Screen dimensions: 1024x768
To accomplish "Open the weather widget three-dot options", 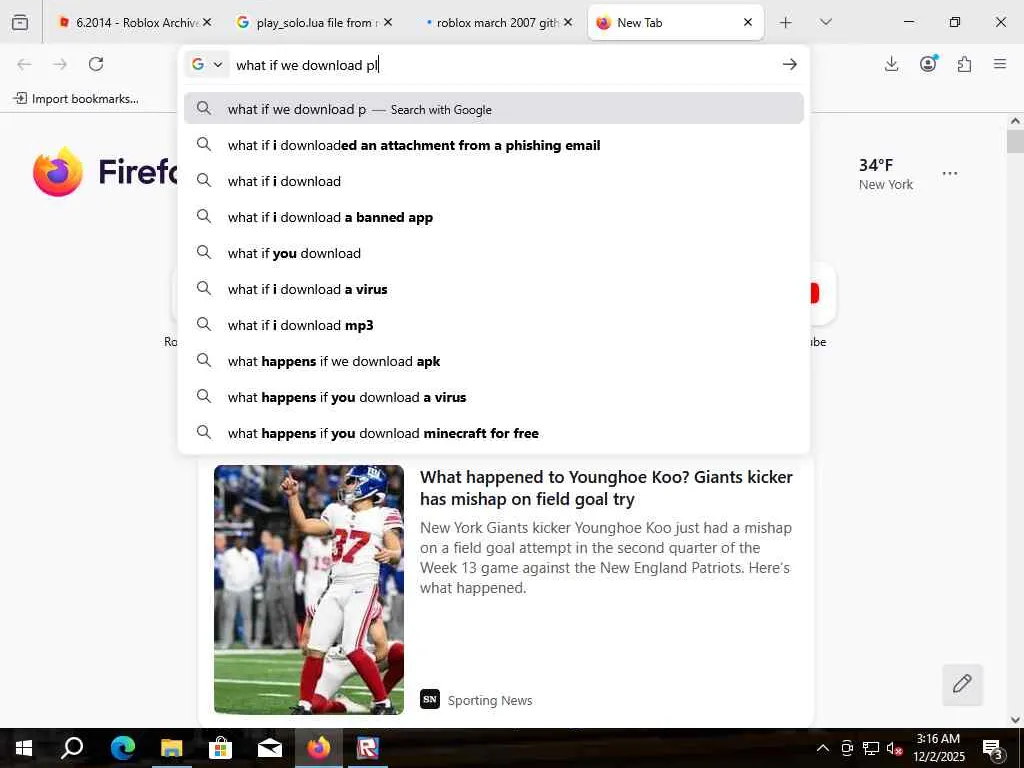I will [950, 173].
